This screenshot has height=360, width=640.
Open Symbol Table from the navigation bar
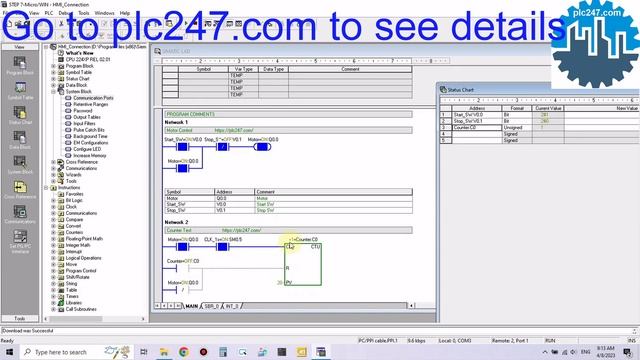click(20, 91)
